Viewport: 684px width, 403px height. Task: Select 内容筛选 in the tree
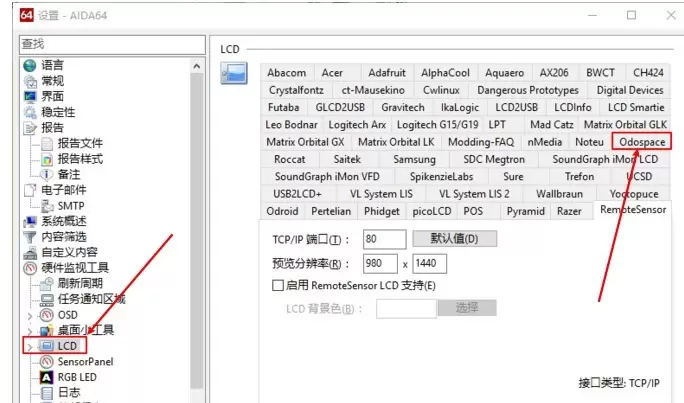click(x=64, y=237)
